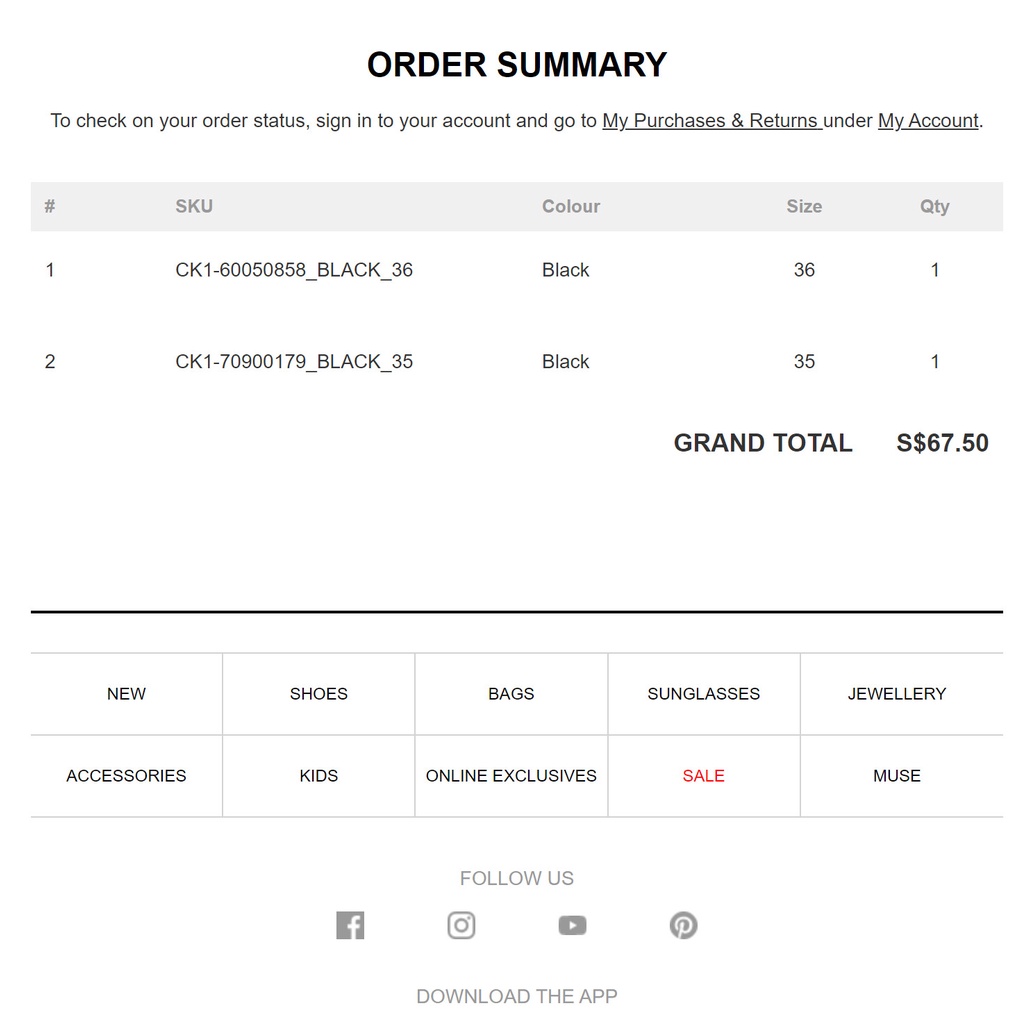Go to the My Account link
Image resolution: width=1024 pixels, height=1024 pixels.
[x=928, y=121]
